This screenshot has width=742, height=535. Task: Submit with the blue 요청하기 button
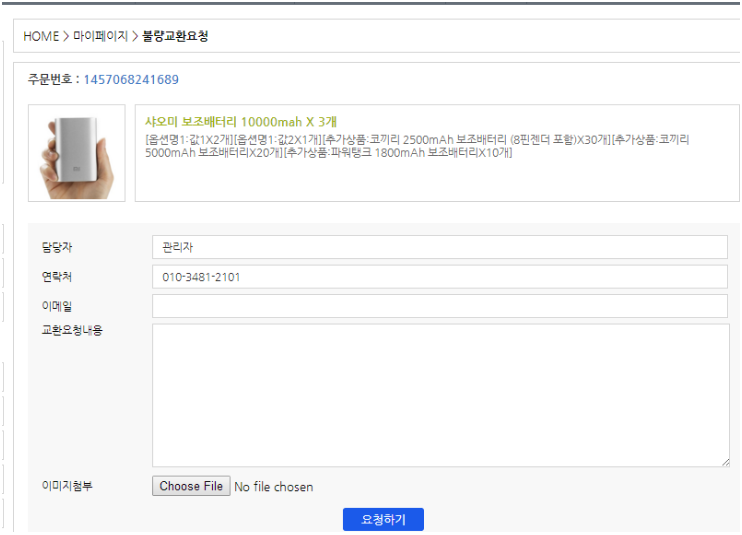pos(383,519)
